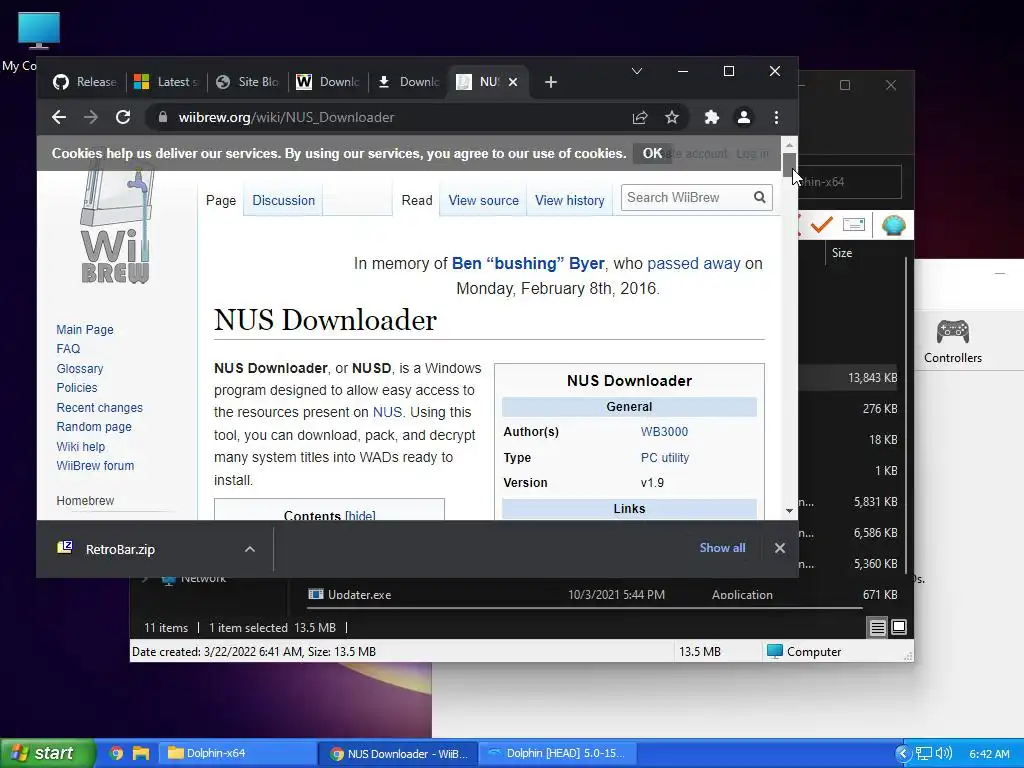Click the Controllers gamepad icon in Dolphin

(x=953, y=331)
